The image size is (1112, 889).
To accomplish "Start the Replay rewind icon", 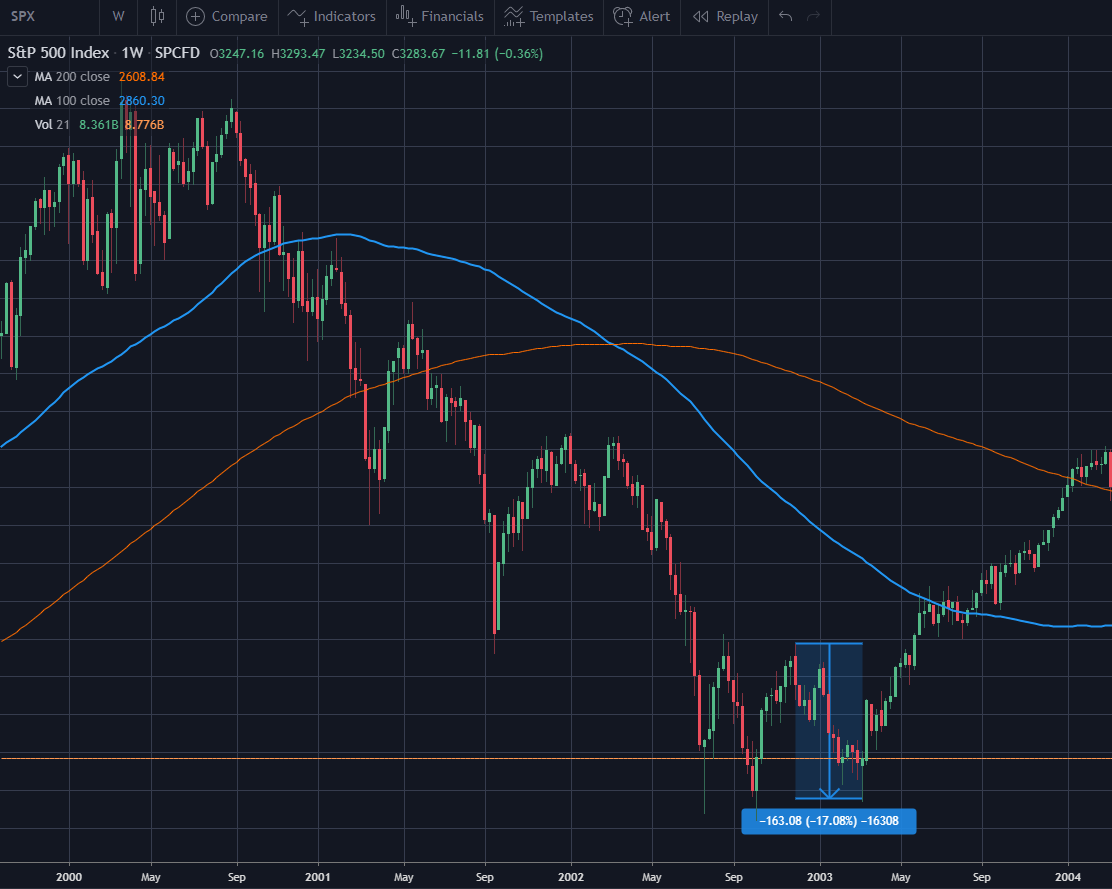I will pos(701,16).
